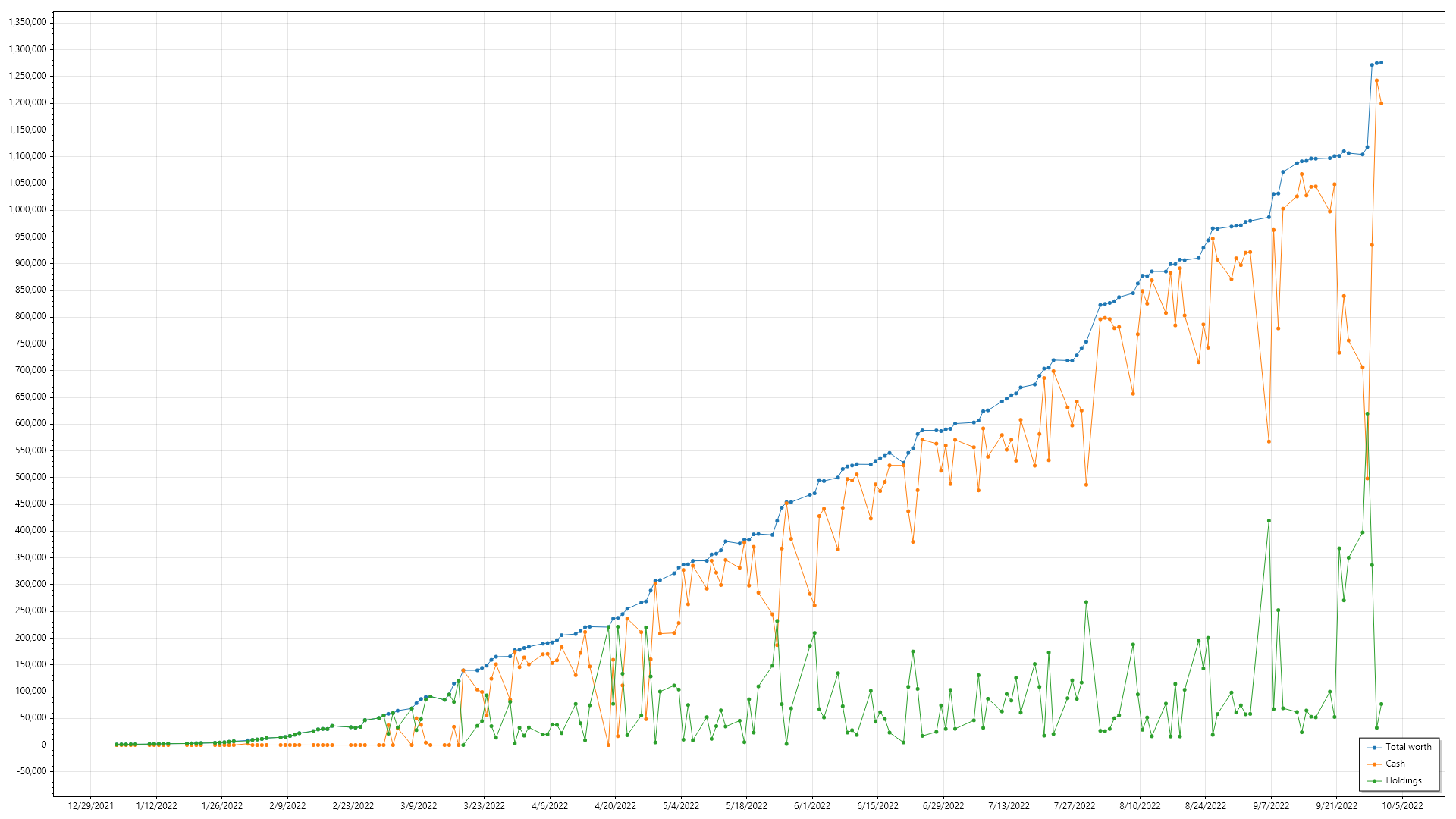Click the 1,350,000 value axis label
Image resolution: width=1456 pixels, height=819 pixels.
coord(27,23)
